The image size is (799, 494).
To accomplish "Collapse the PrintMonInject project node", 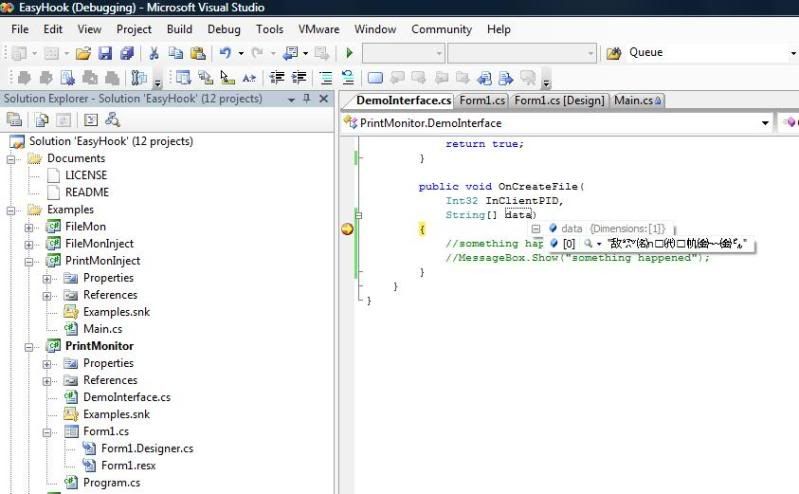I will tap(29, 262).
